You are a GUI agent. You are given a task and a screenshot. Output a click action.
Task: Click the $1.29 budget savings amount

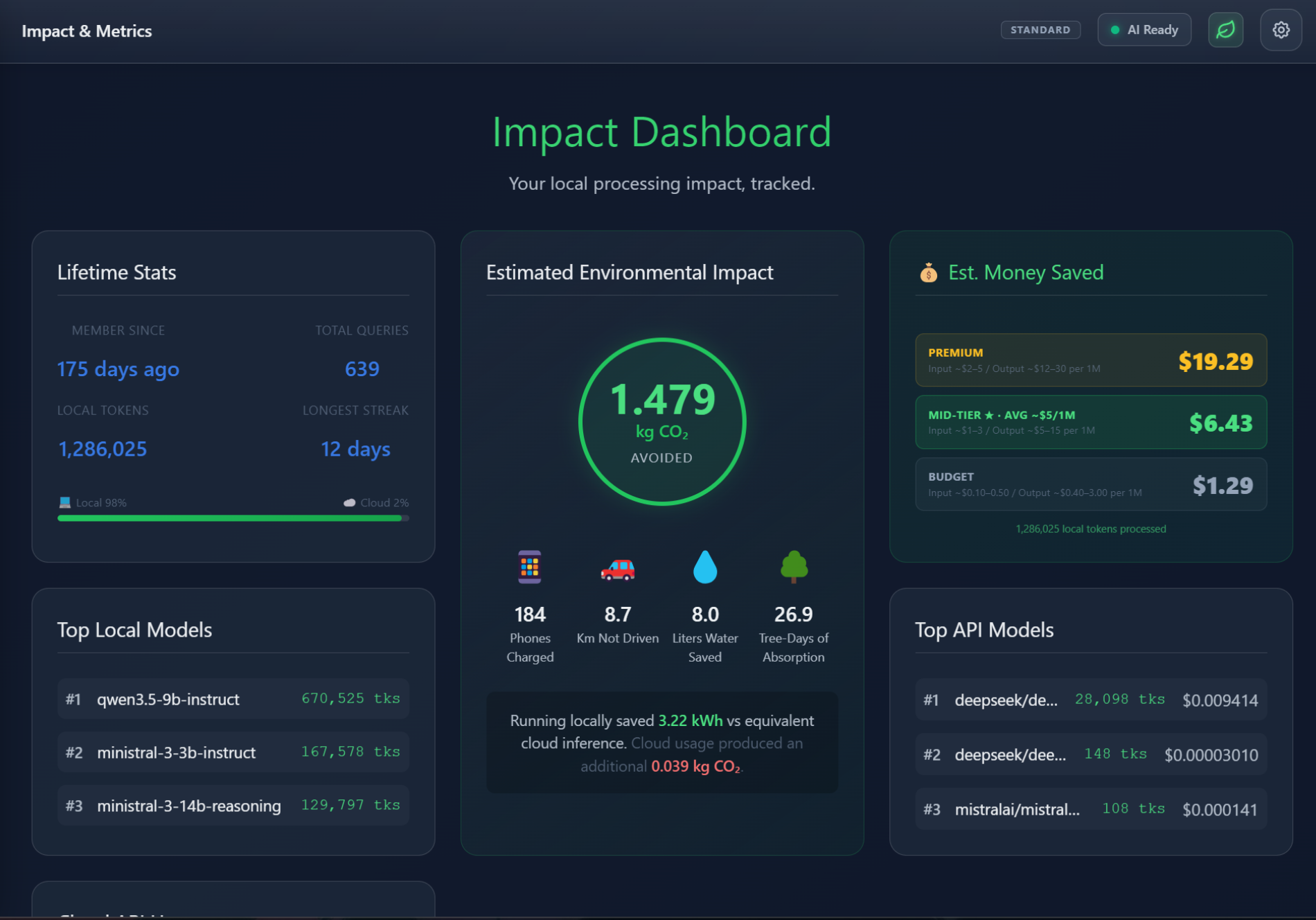[1222, 486]
